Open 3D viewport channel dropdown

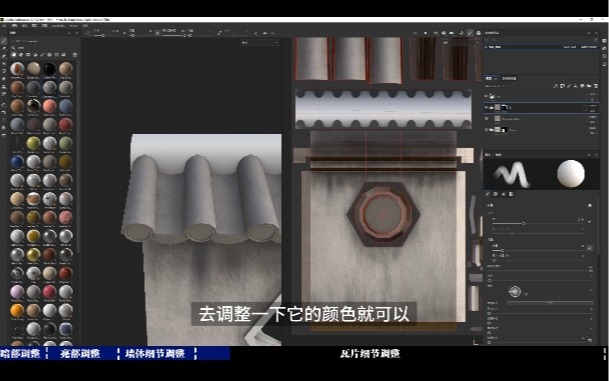260,42
